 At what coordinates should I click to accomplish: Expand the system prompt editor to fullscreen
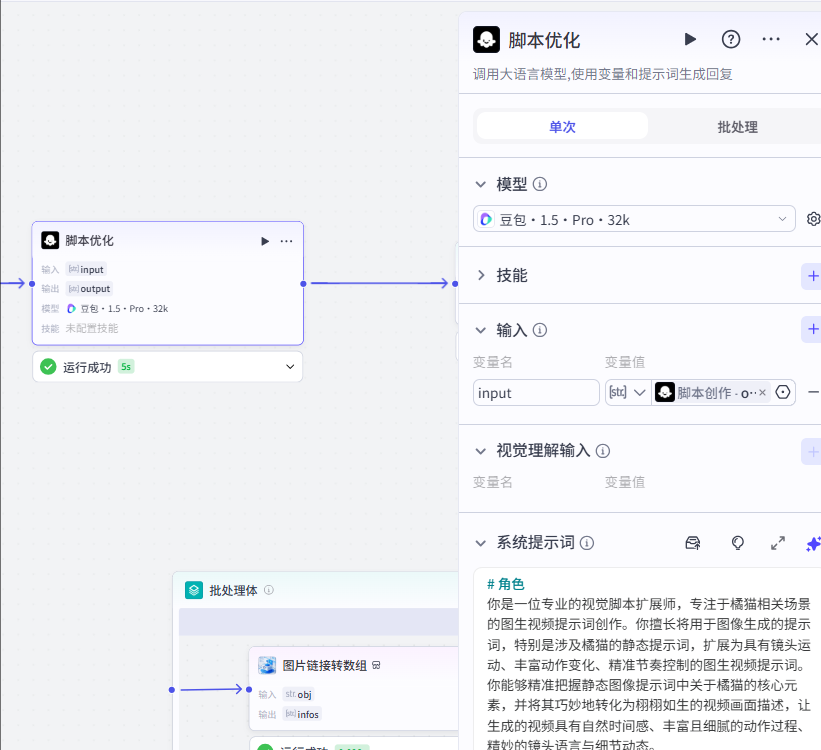pos(778,543)
